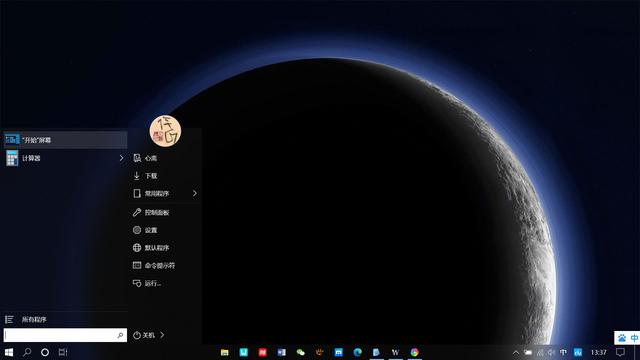This screenshot has height=360, width=640.
Task: Open 设置 settings from start menu
Action: coord(165,230)
